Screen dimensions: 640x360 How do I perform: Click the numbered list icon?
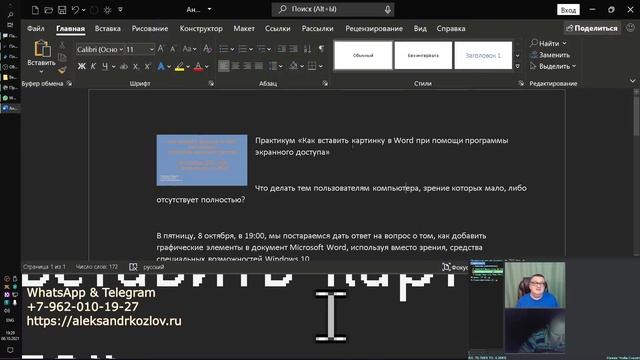(242, 49)
